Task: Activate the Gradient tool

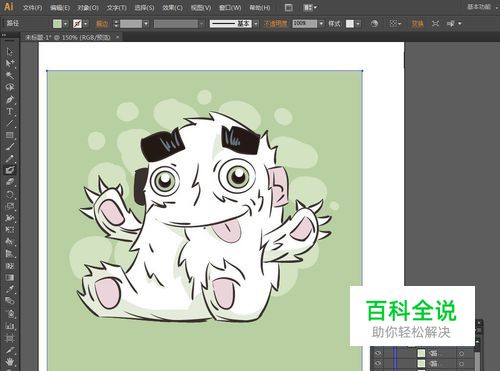Action: [x=9, y=277]
